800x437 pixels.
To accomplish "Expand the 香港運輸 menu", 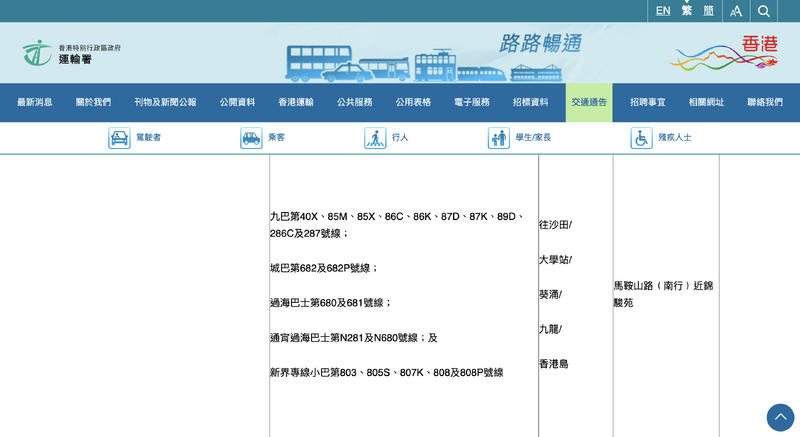I will (296, 103).
